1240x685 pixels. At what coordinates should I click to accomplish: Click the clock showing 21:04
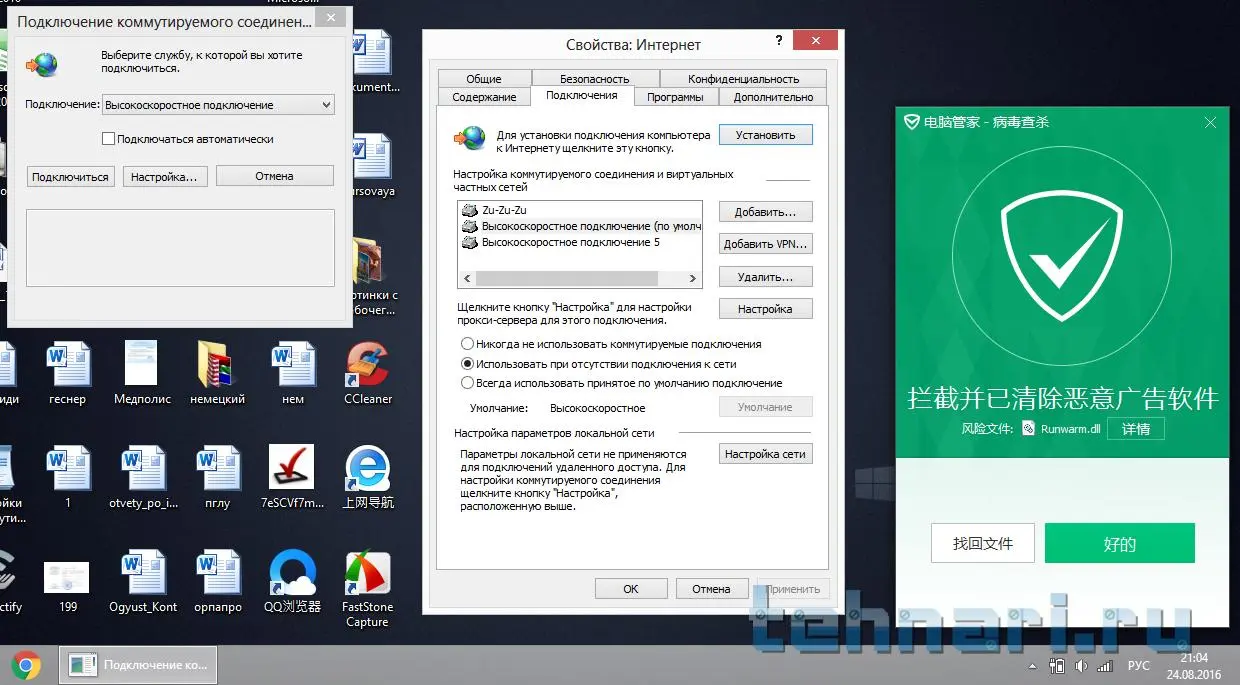pyautogui.click(x=1194, y=658)
